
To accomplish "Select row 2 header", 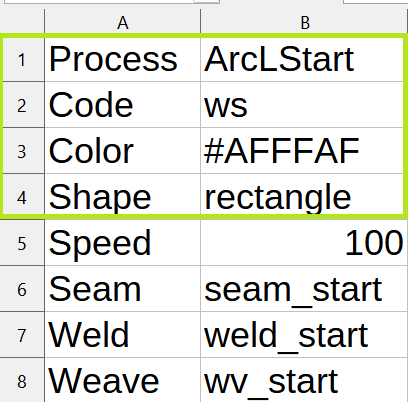I will point(22,105).
